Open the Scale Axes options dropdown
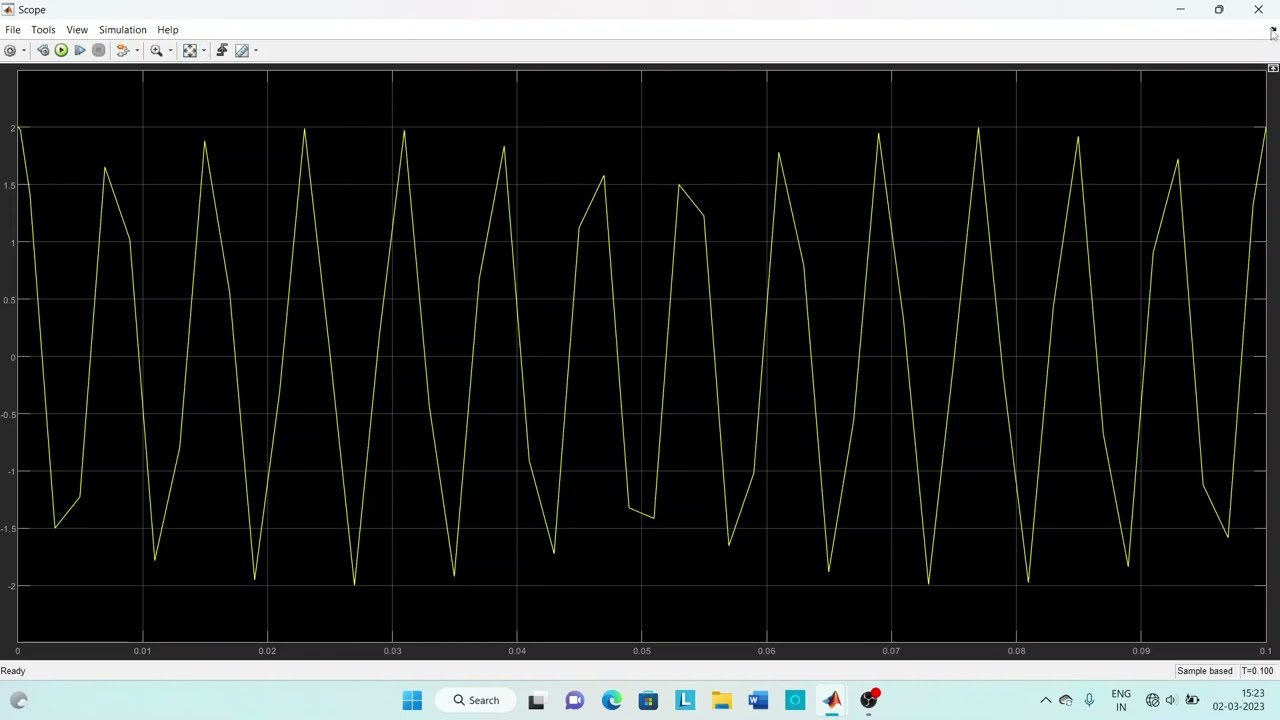Image resolution: width=1280 pixels, height=720 pixels. tap(203, 50)
